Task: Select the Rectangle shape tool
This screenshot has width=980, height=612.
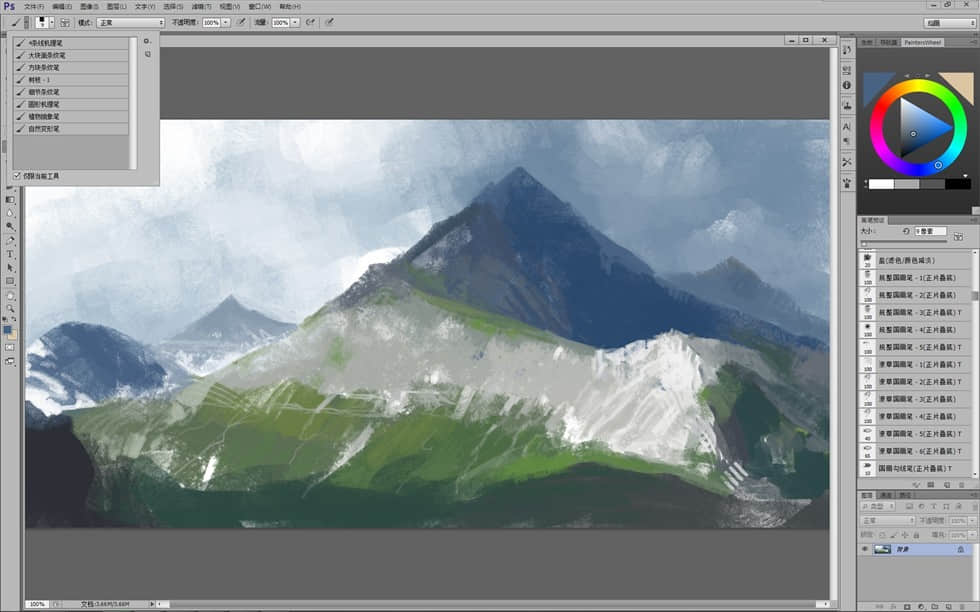Action: (x=9, y=281)
